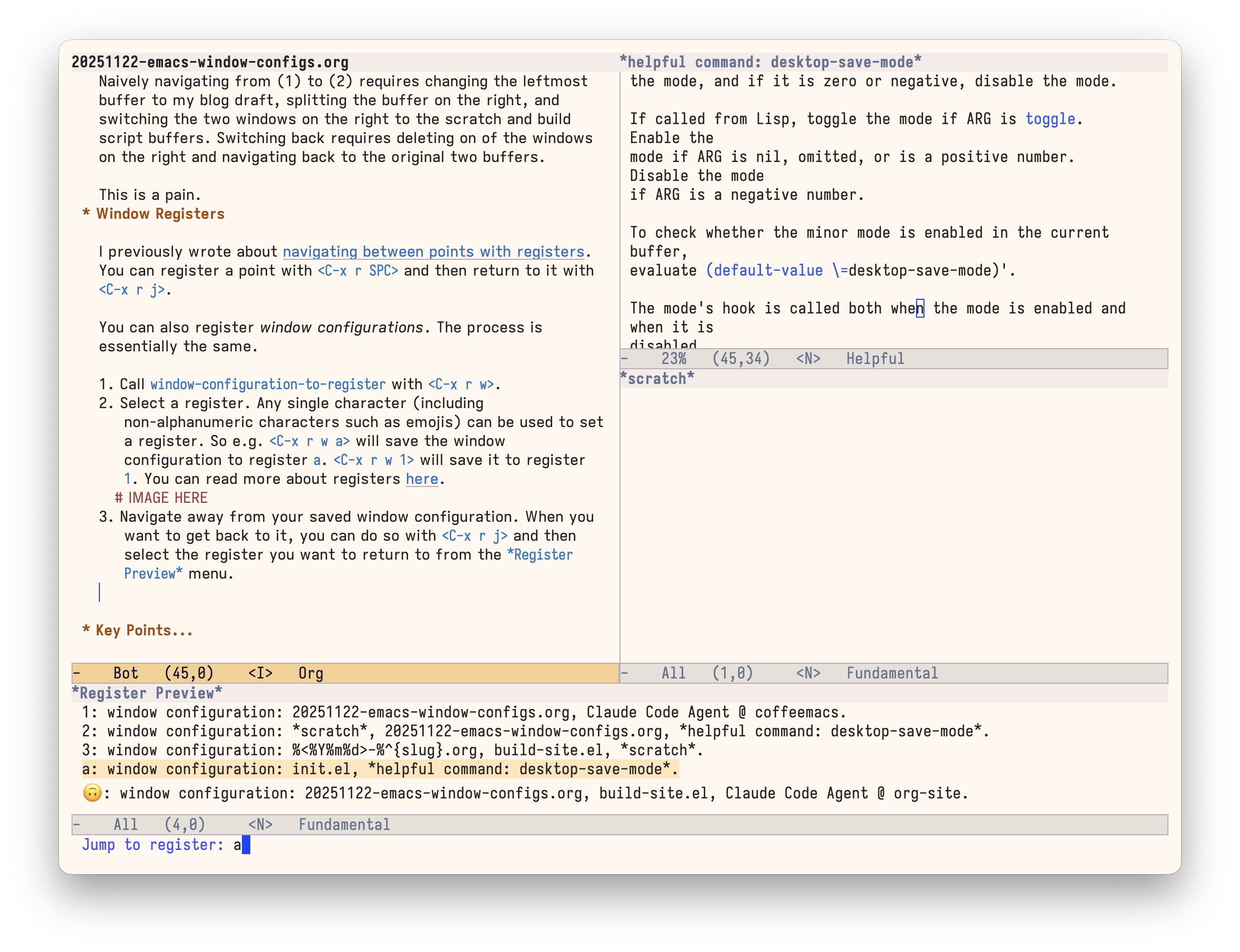Click the orange star before Window Registers
Screen dimensions: 1240x952
[86, 214]
